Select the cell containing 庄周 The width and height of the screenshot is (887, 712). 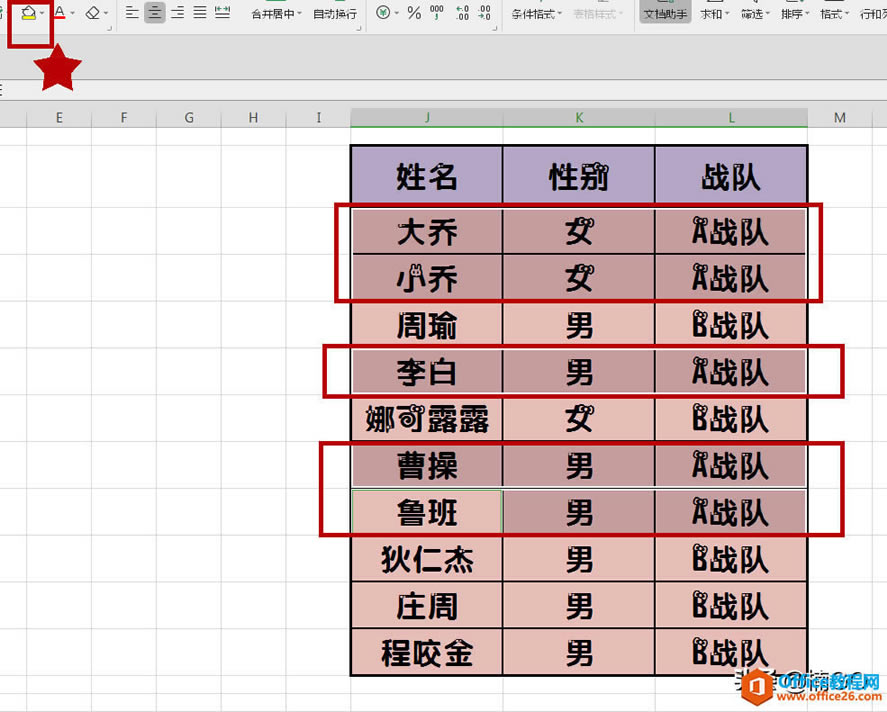(427, 606)
